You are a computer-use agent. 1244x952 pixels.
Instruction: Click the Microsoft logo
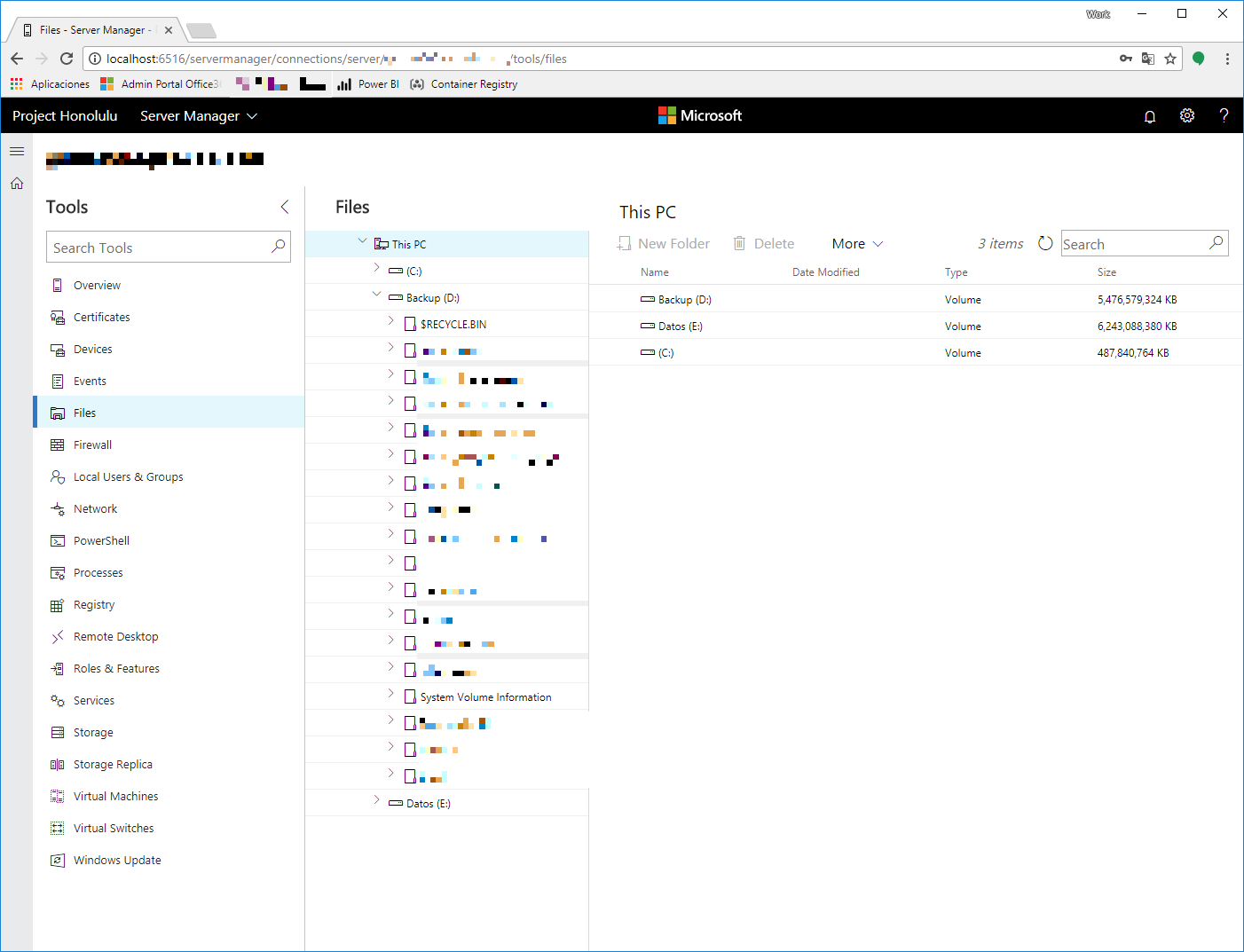pyautogui.click(x=700, y=115)
